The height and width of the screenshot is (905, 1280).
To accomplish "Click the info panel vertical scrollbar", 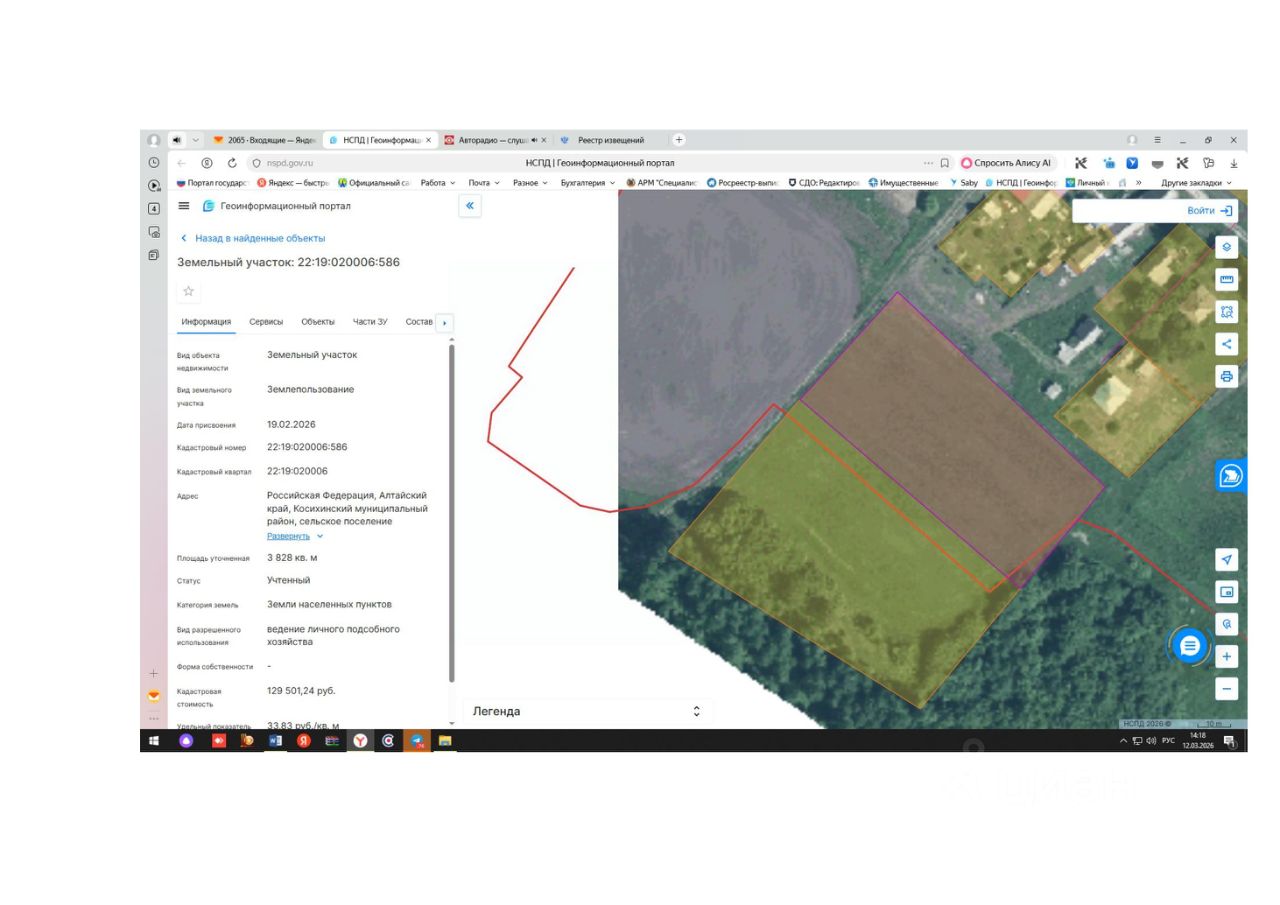I will pos(452,513).
